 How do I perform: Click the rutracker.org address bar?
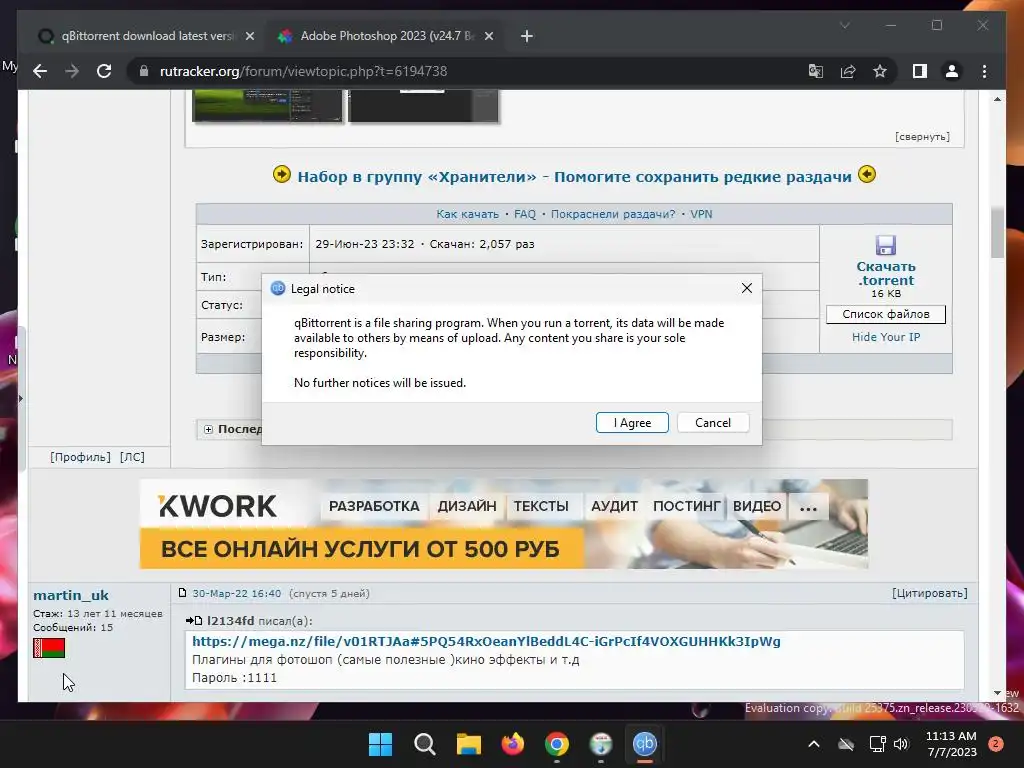(x=470, y=71)
